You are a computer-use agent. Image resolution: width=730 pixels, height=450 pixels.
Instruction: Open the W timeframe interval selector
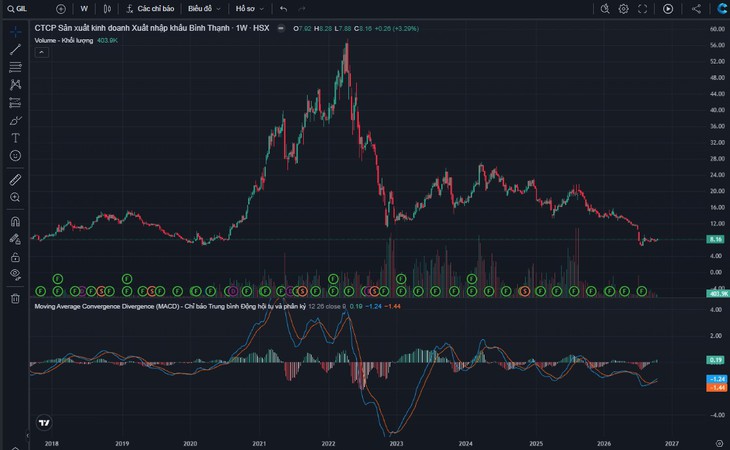click(x=84, y=9)
